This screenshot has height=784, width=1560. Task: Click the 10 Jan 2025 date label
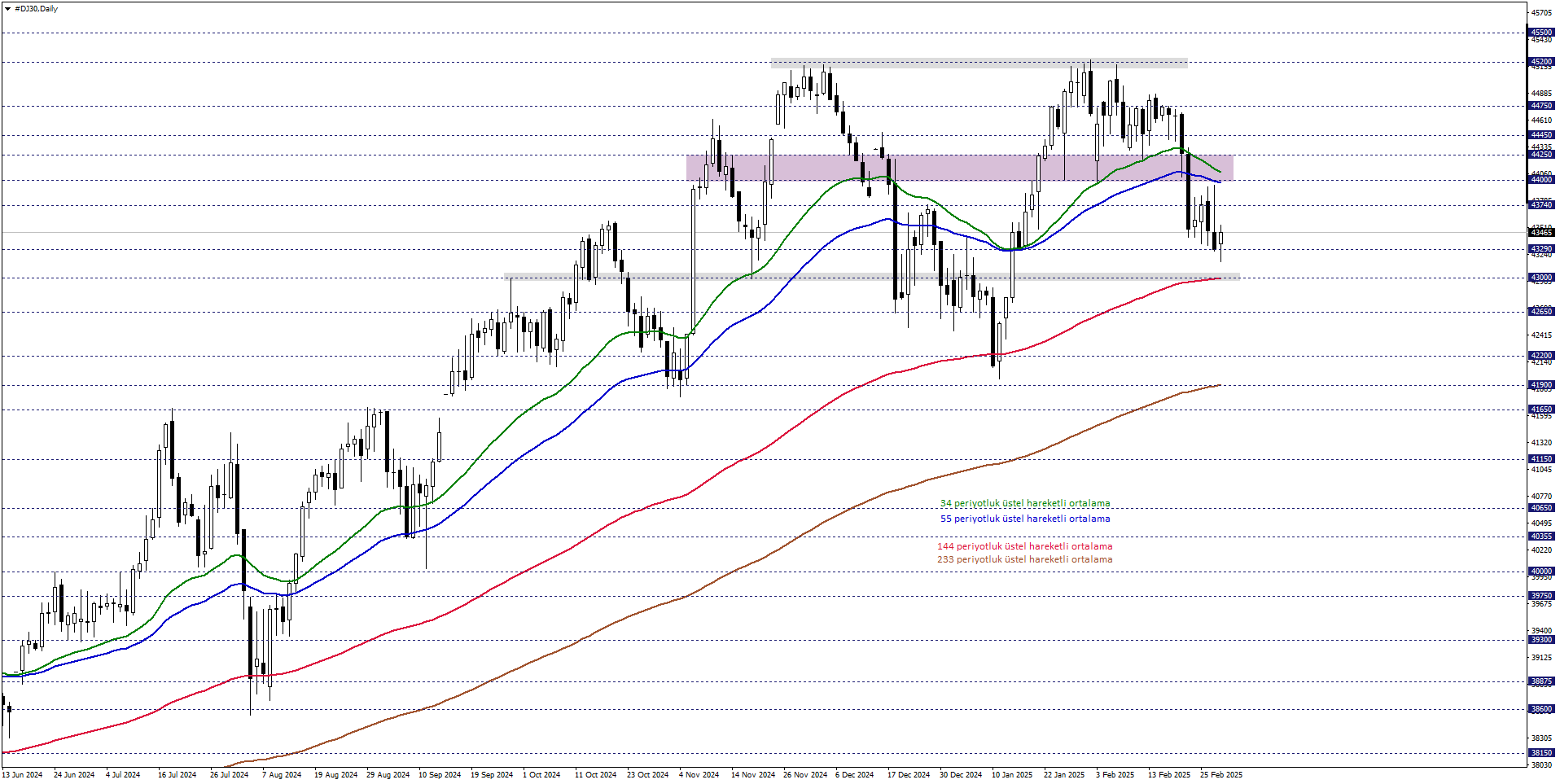point(1011,775)
